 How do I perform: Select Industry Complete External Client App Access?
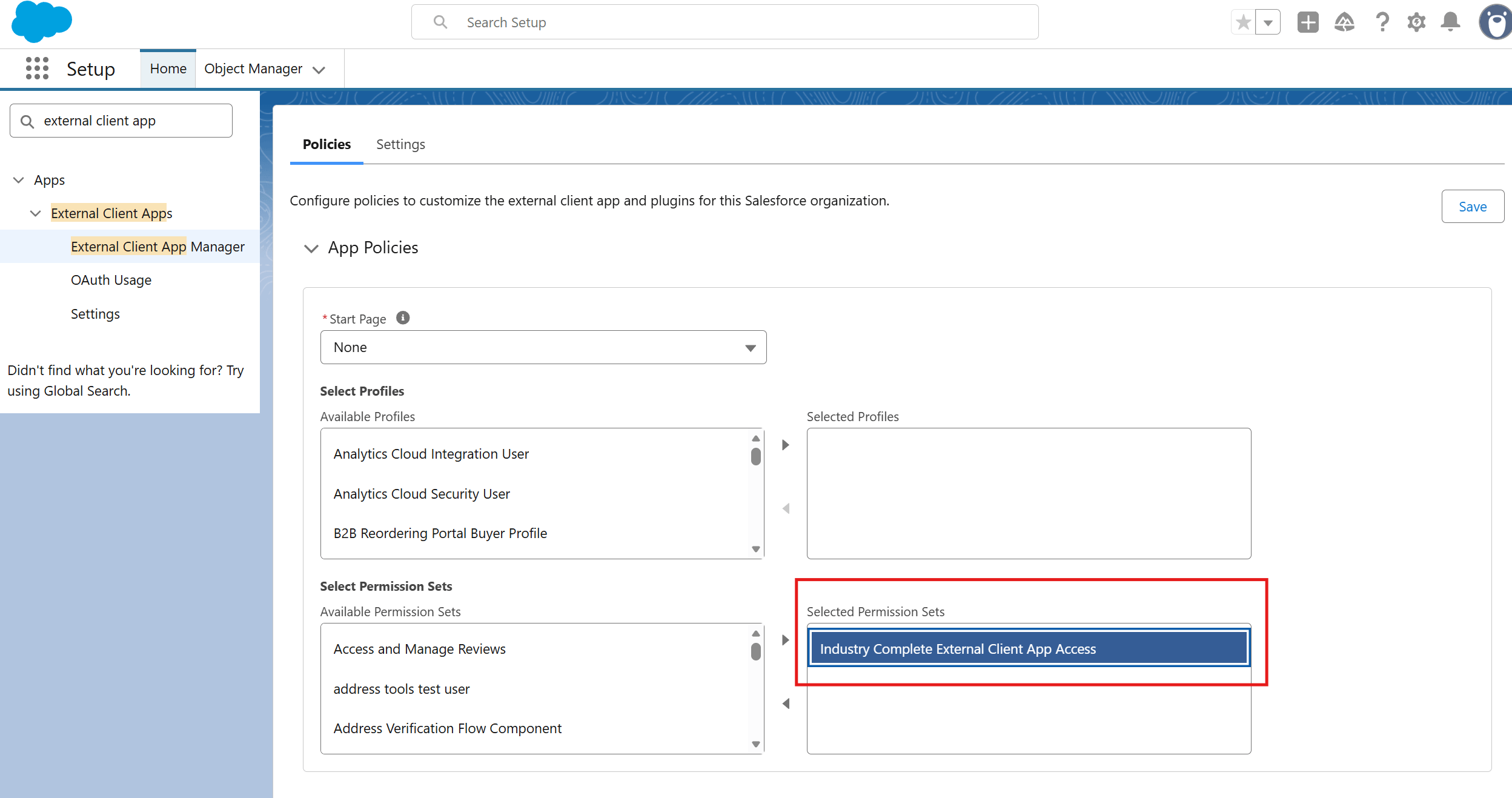coord(1029,648)
